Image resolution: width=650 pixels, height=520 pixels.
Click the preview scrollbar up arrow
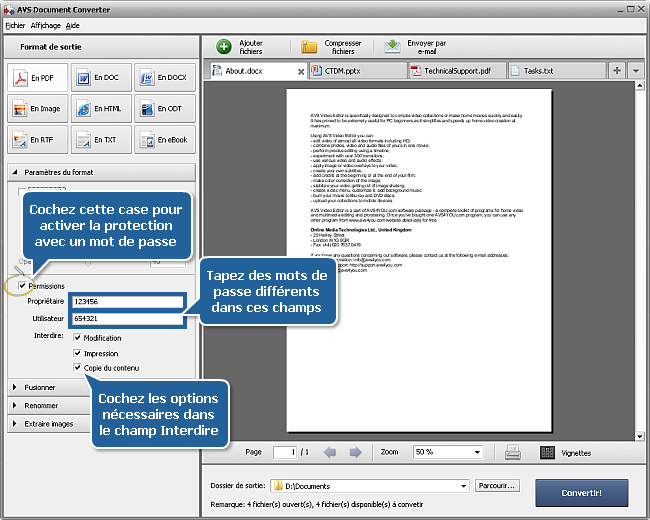pos(640,86)
